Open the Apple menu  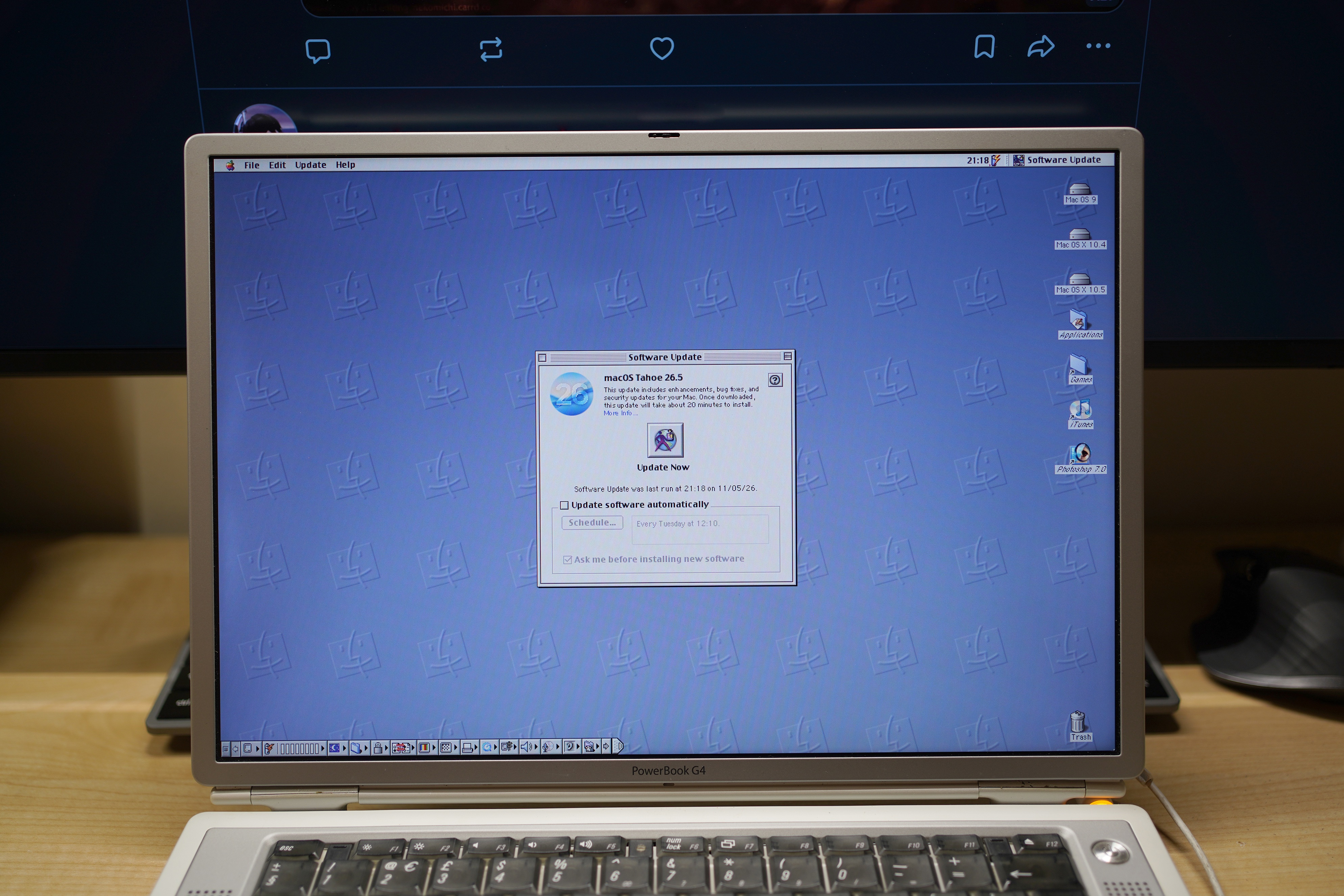[x=230, y=165]
